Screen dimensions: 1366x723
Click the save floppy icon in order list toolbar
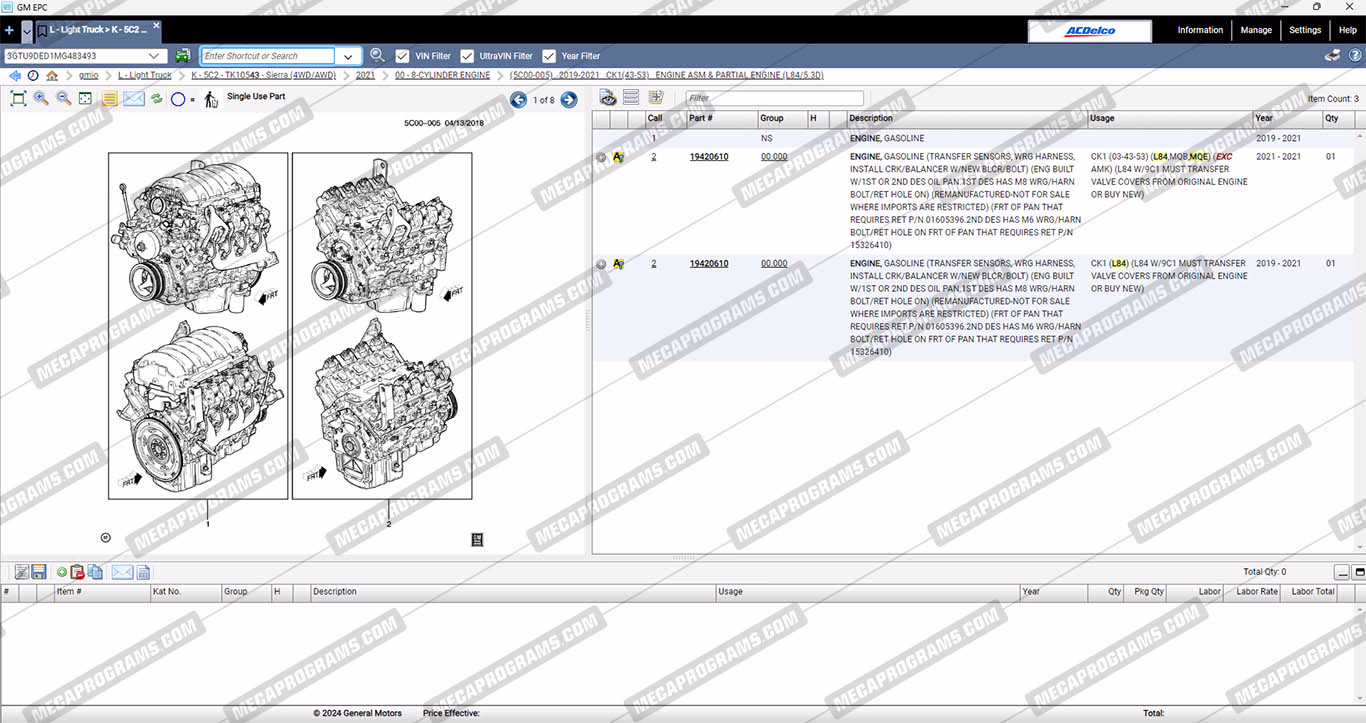pos(39,572)
